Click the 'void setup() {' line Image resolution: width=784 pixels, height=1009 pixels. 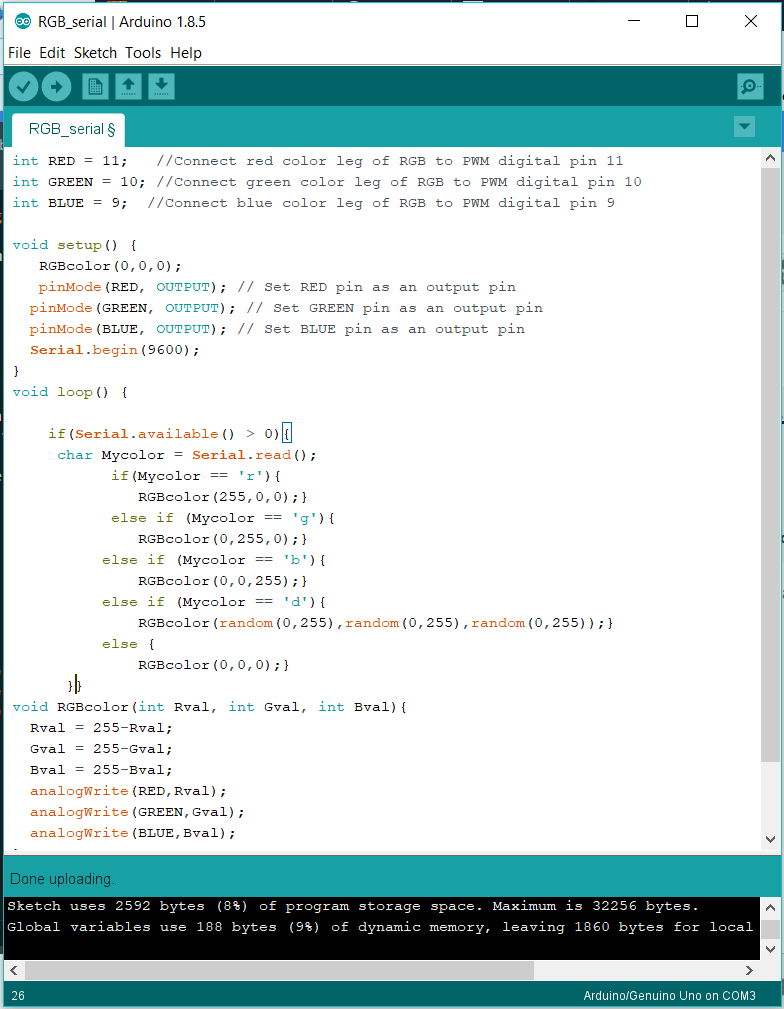point(75,245)
